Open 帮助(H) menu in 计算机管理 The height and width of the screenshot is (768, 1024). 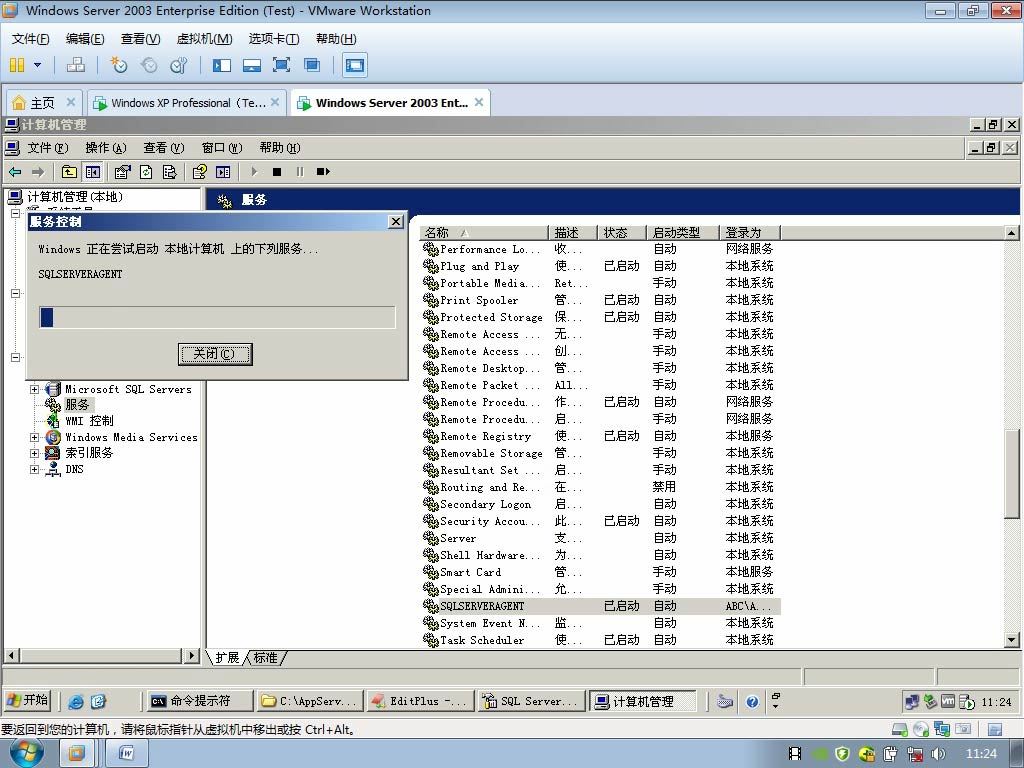[280, 148]
